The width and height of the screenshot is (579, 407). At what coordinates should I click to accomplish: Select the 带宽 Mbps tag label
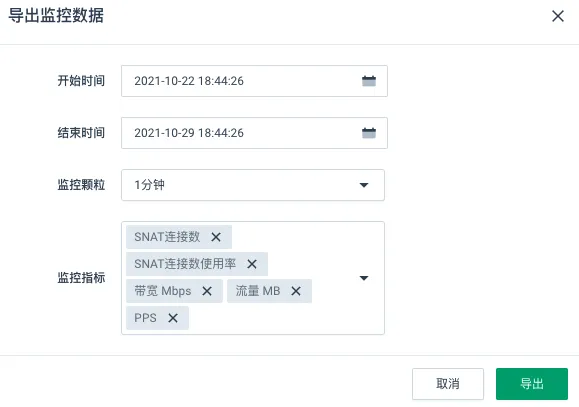click(163, 291)
